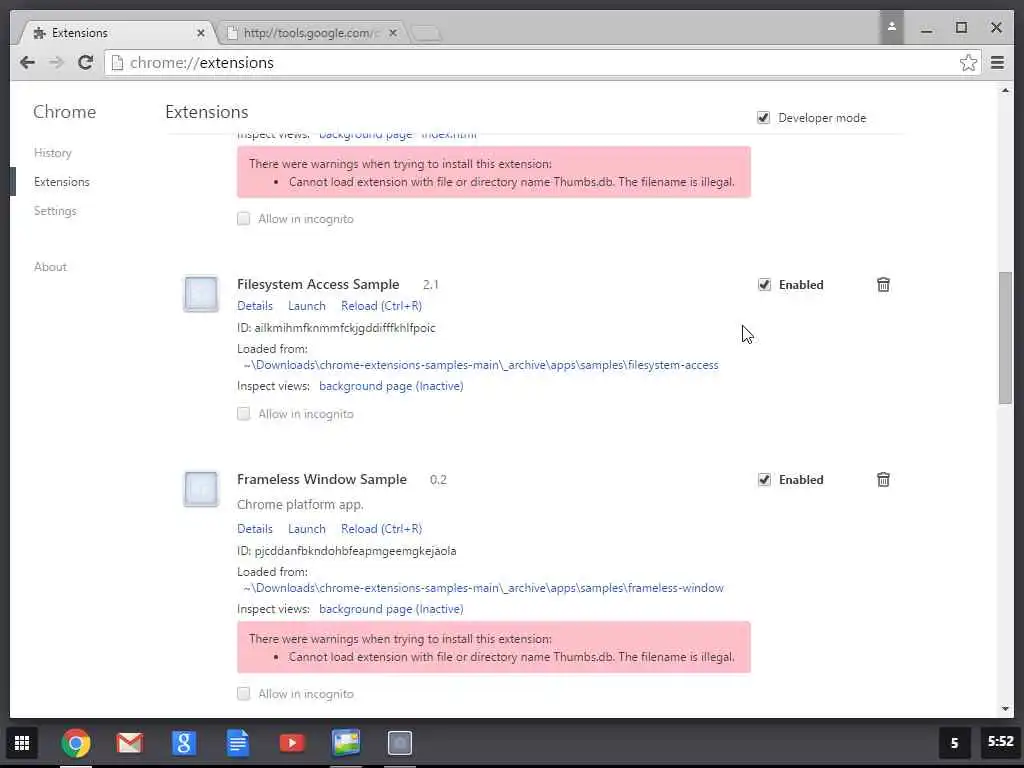Viewport: 1024px width, 768px height.
Task: Switch to the Extensions tab
Action: [x=116, y=33]
